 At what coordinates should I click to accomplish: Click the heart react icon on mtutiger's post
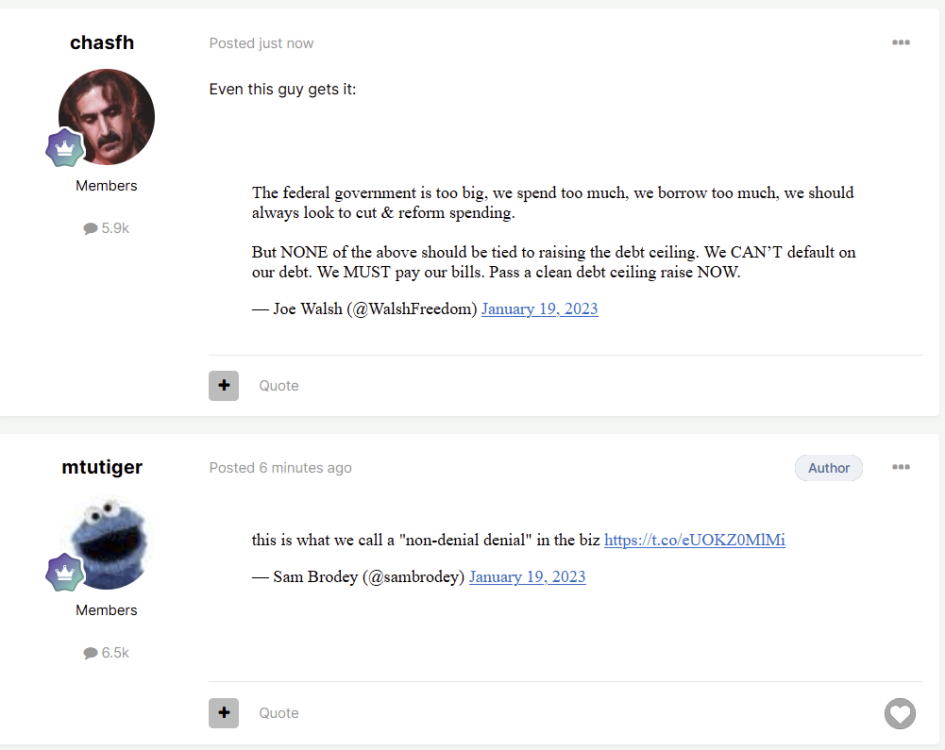point(900,713)
